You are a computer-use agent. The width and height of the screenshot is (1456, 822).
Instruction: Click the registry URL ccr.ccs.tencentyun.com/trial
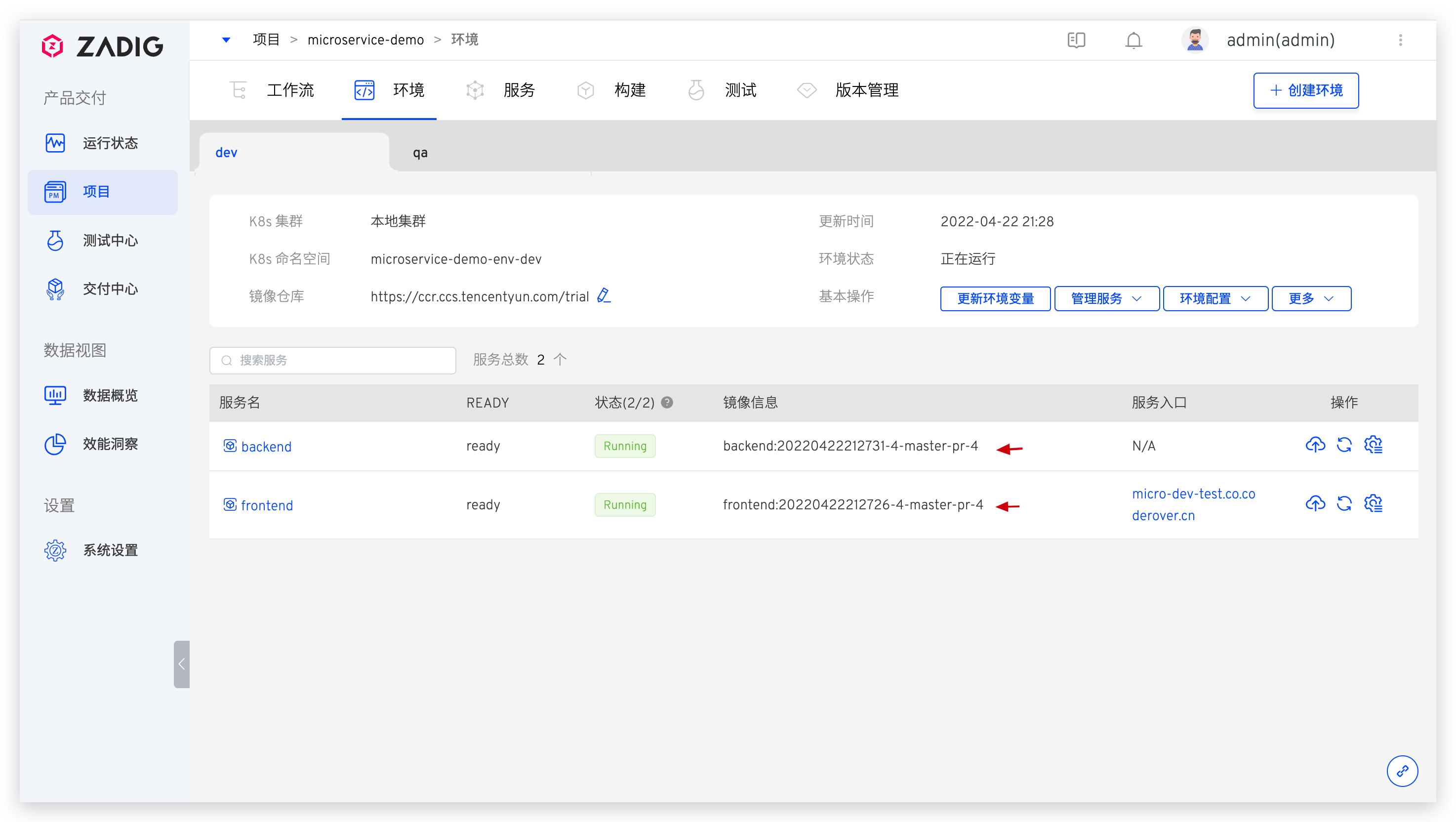click(x=479, y=296)
